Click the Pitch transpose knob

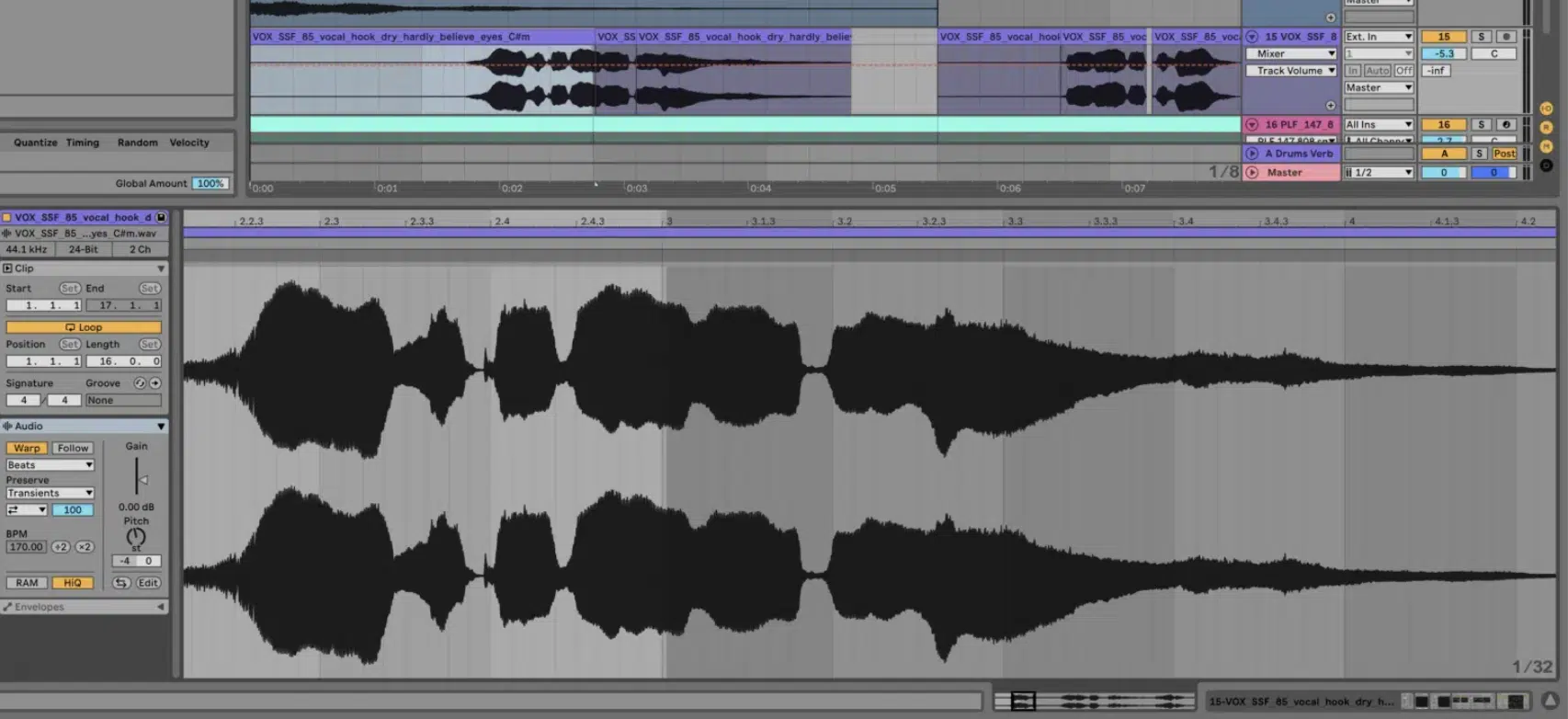(136, 537)
